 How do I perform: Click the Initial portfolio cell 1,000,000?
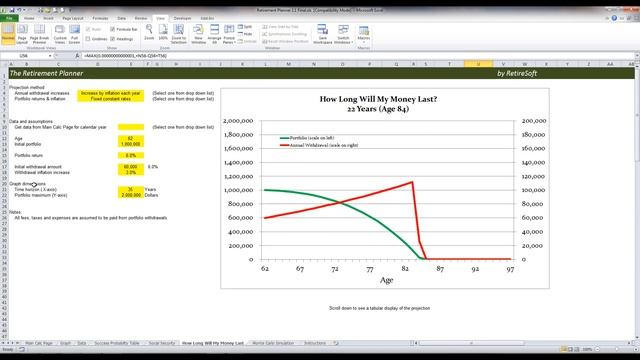tap(131, 144)
